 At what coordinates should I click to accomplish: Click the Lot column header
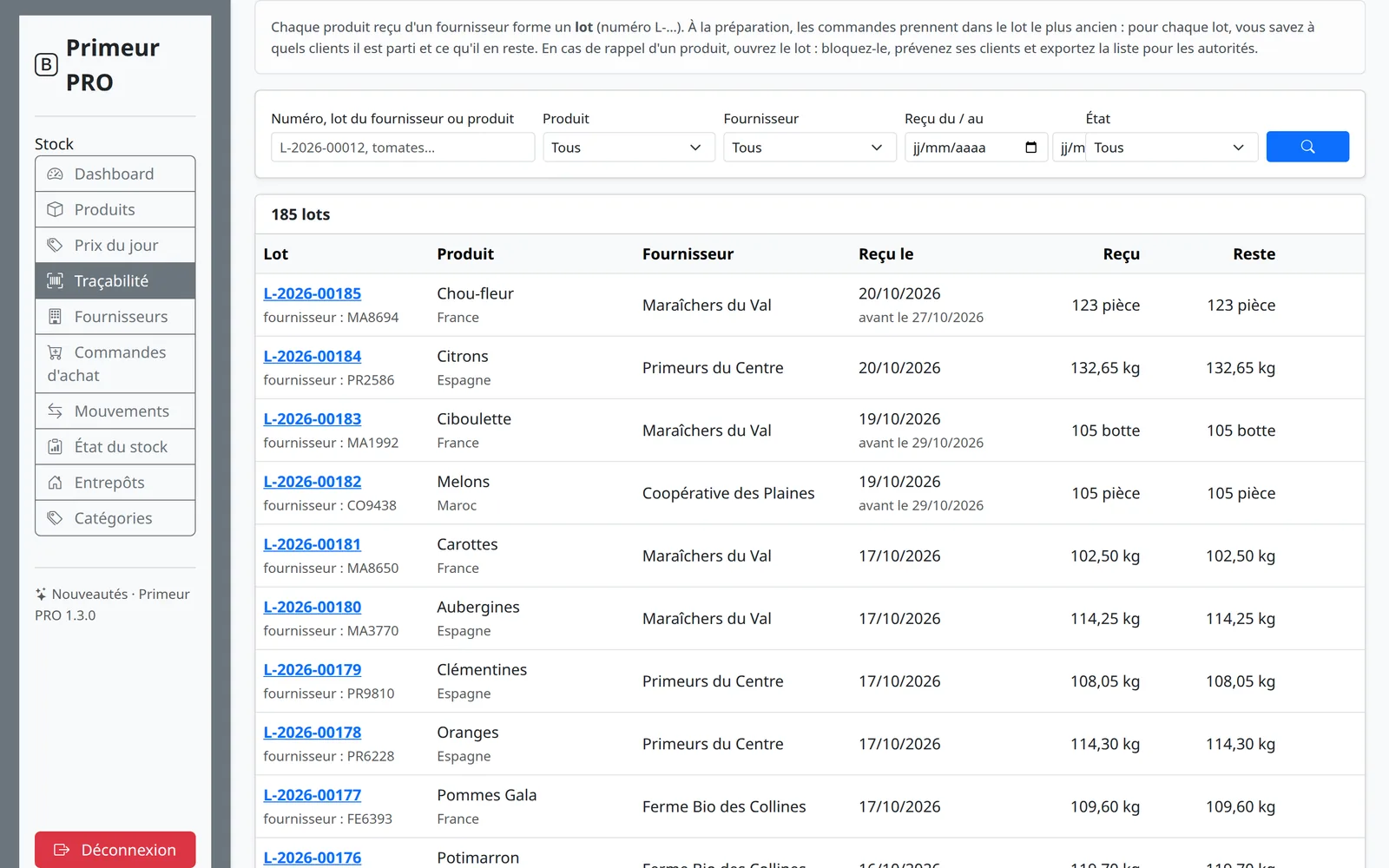pyautogui.click(x=276, y=254)
